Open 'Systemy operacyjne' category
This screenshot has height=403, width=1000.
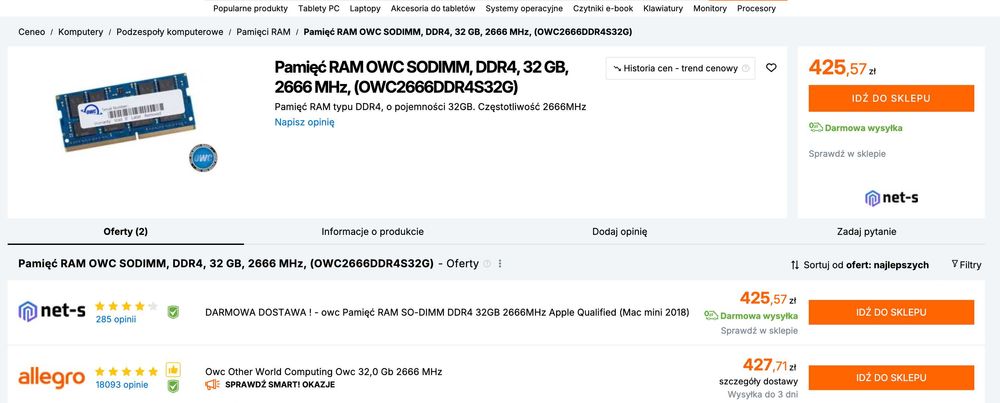[524, 8]
